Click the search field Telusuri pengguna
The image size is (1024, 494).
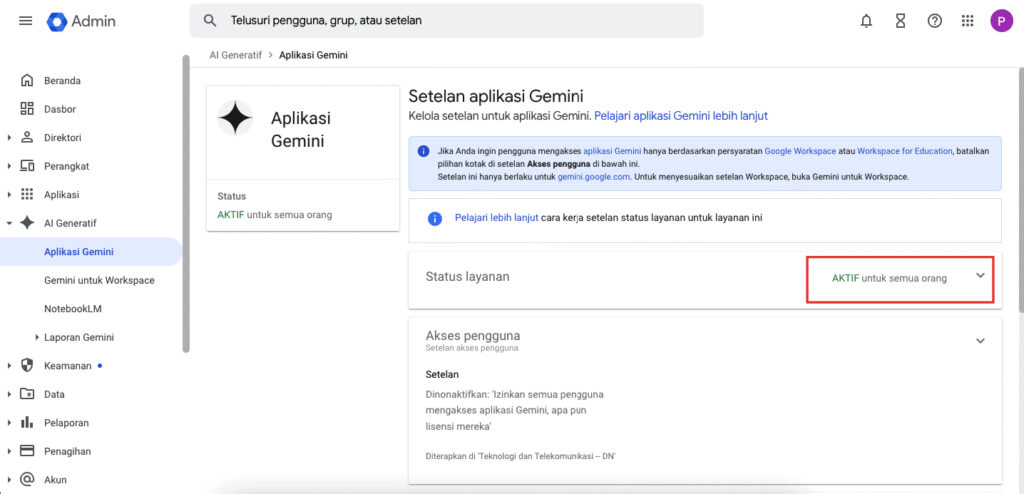pos(447,20)
